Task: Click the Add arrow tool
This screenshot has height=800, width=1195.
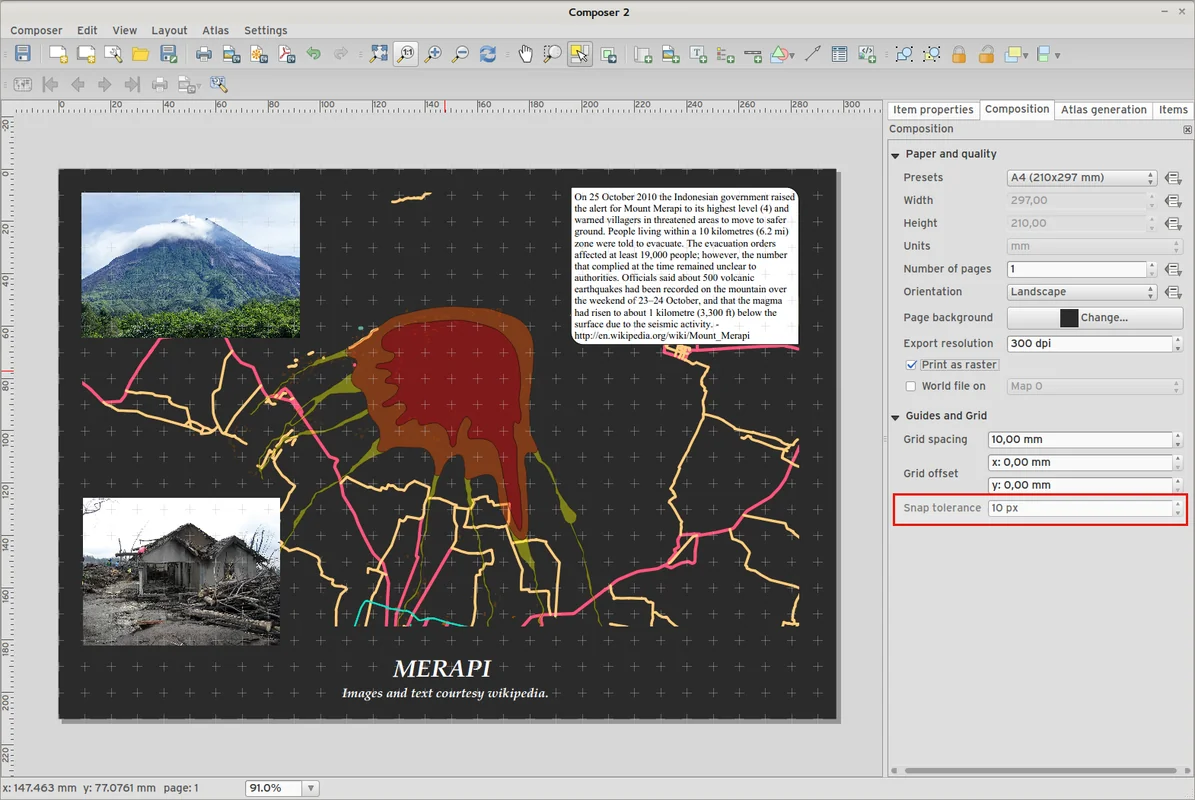Action: point(812,54)
